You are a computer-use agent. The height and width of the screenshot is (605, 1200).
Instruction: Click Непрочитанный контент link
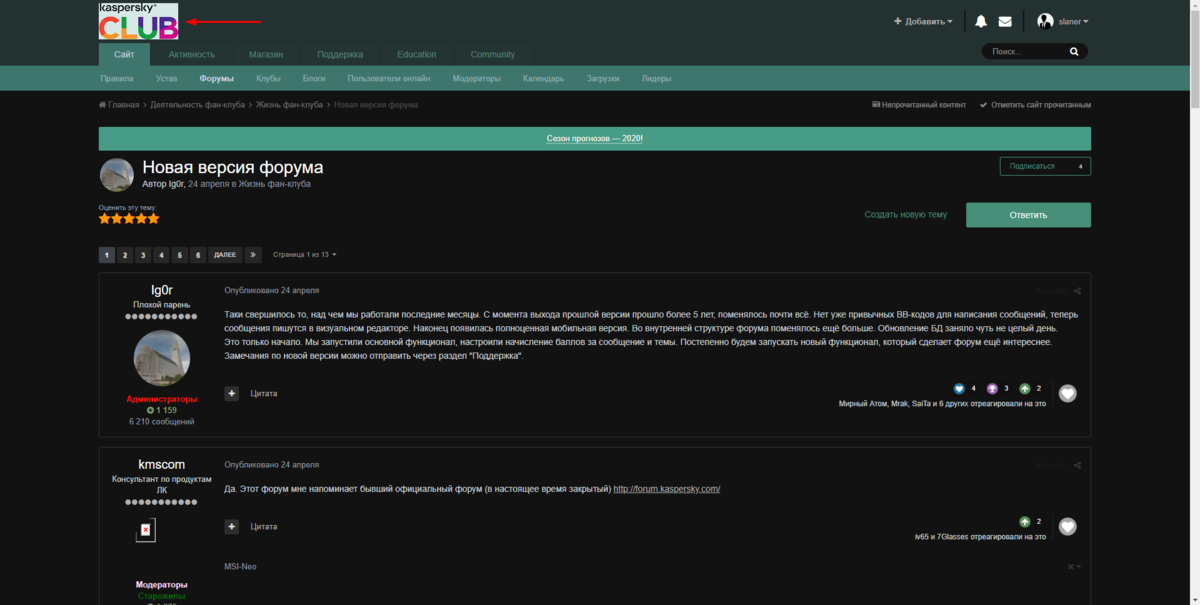click(919, 105)
